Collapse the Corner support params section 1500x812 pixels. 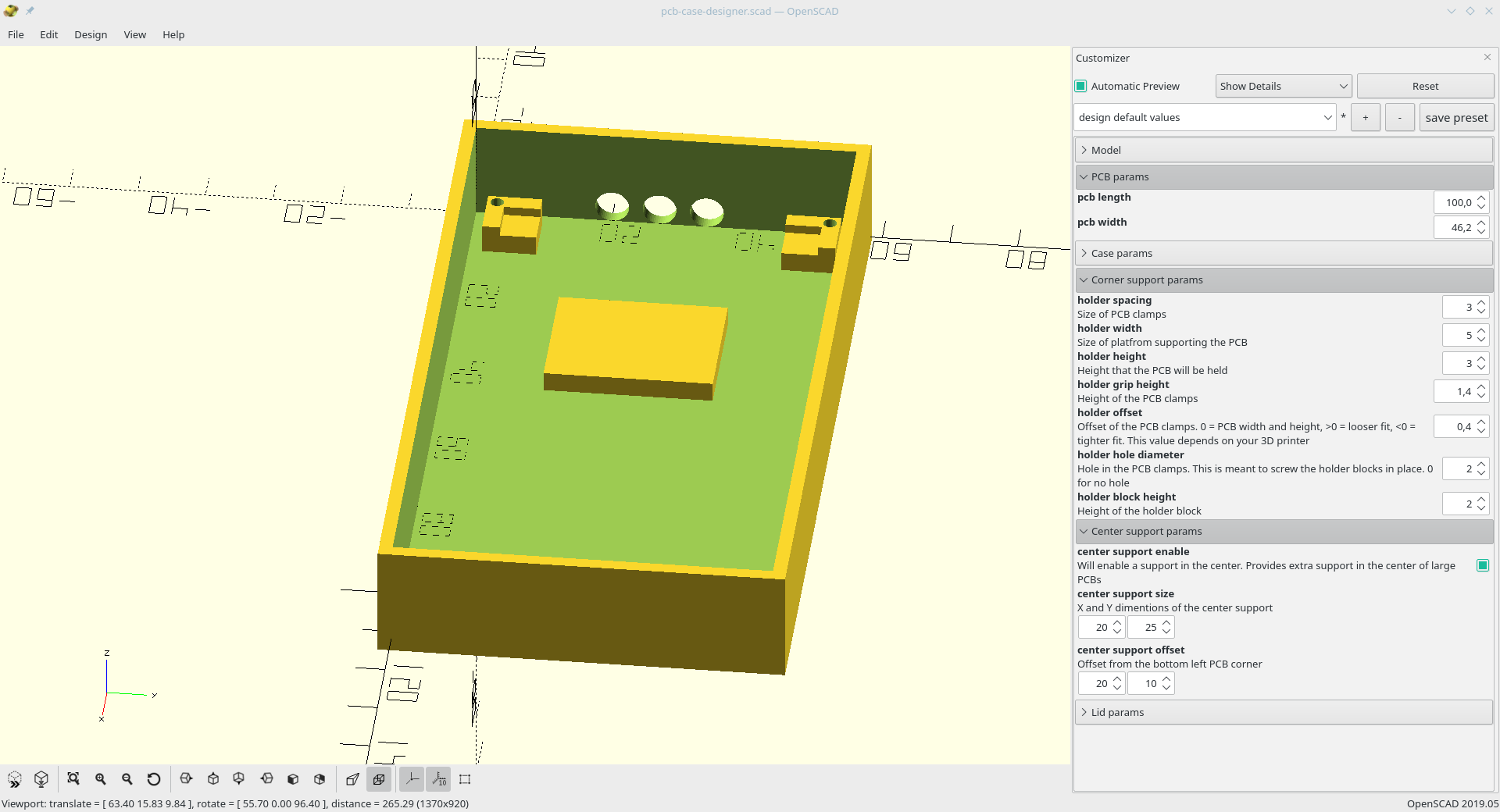coord(1284,280)
